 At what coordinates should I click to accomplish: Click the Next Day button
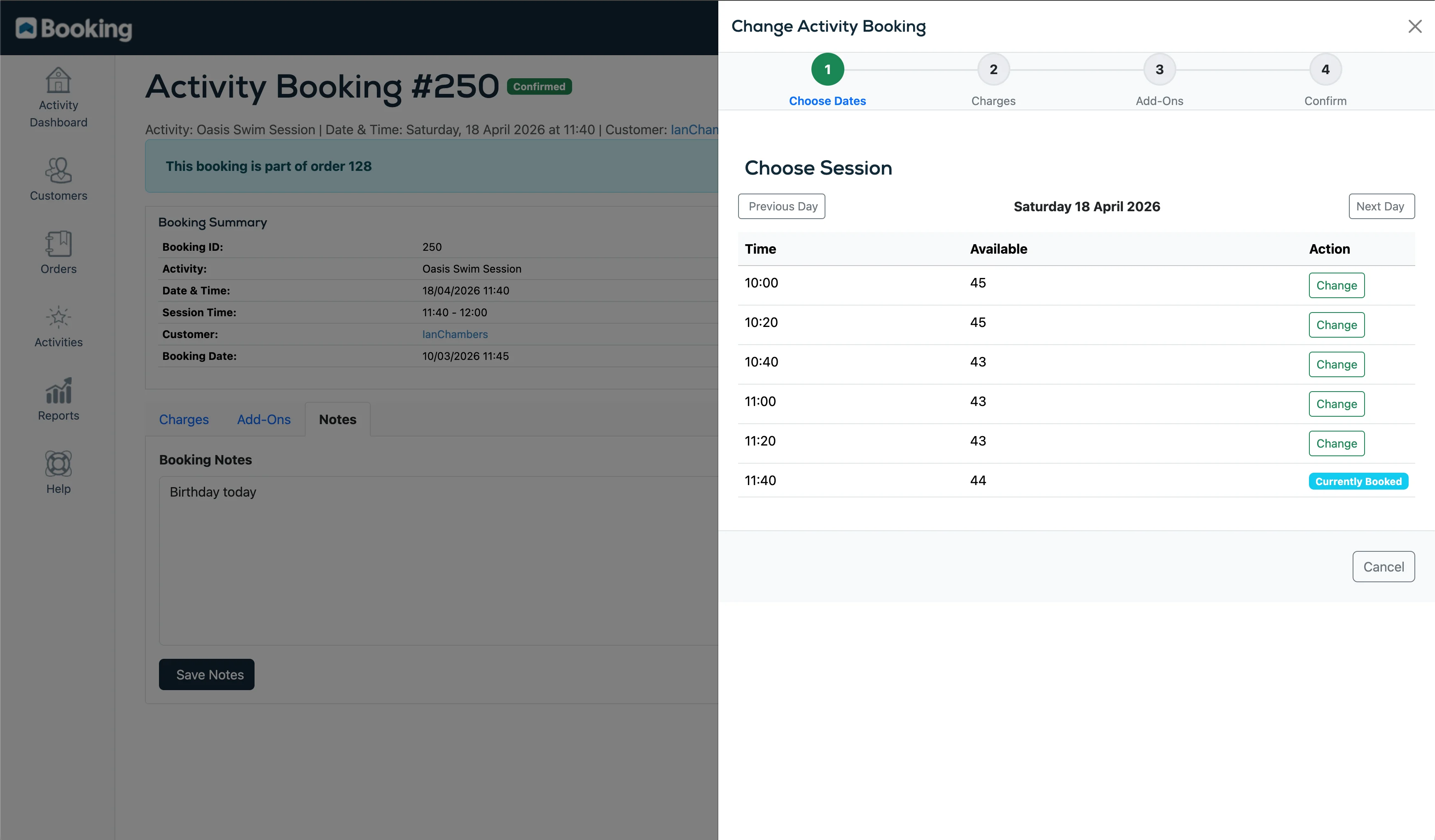(x=1381, y=206)
